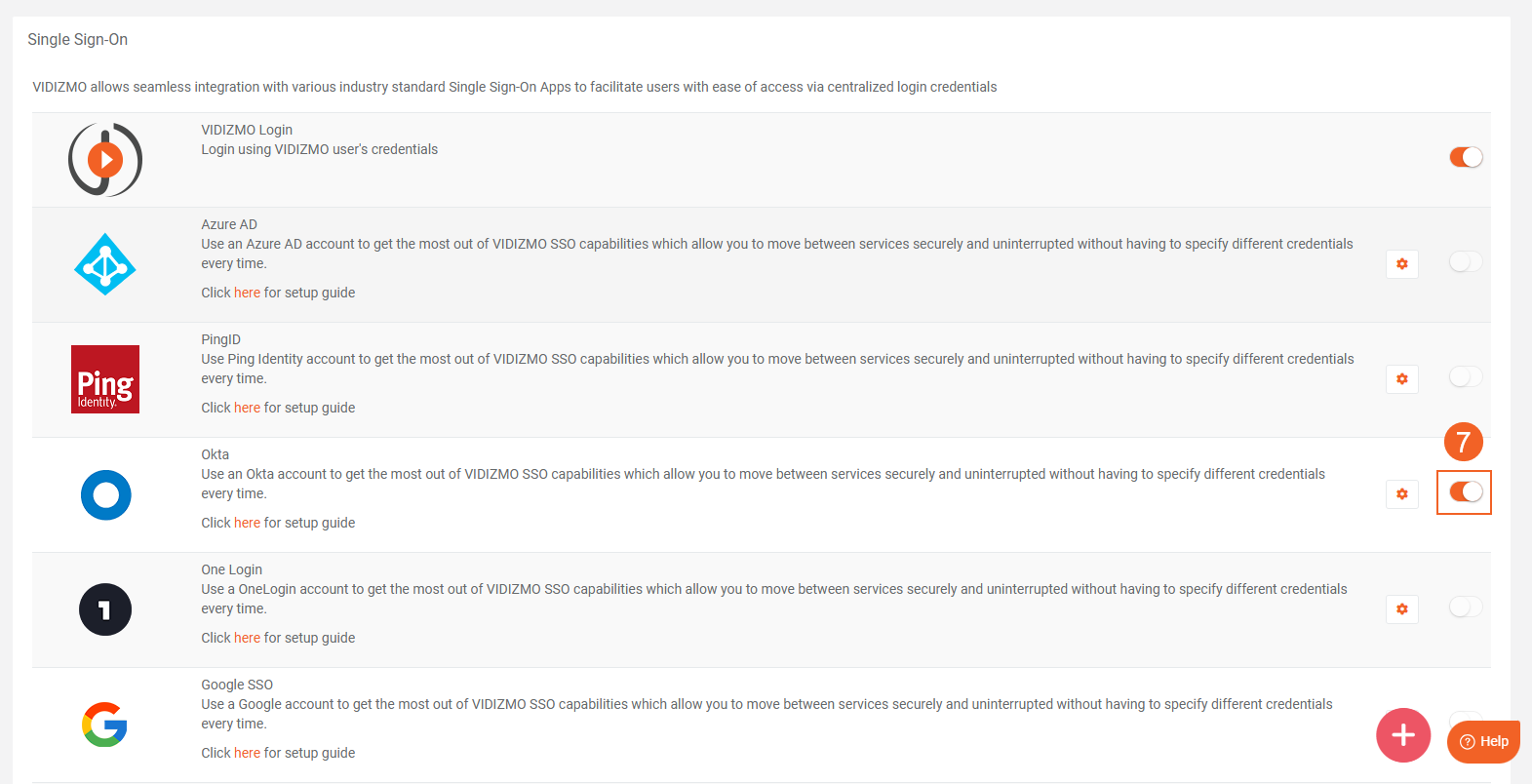The width and height of the screenshot is (1532, 784).
Task: Turn off the Okta toggle
Action: (x=1465, y=491)
